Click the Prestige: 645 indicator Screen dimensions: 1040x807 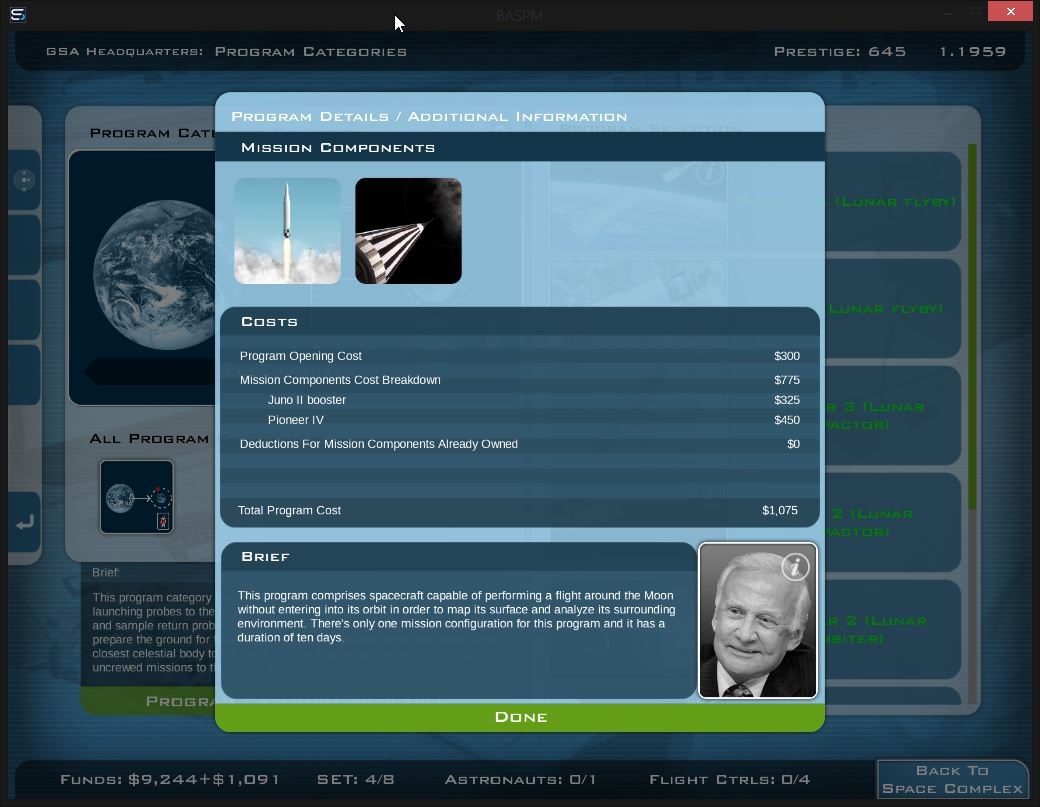pyautogui.click(x=840, y=52)
